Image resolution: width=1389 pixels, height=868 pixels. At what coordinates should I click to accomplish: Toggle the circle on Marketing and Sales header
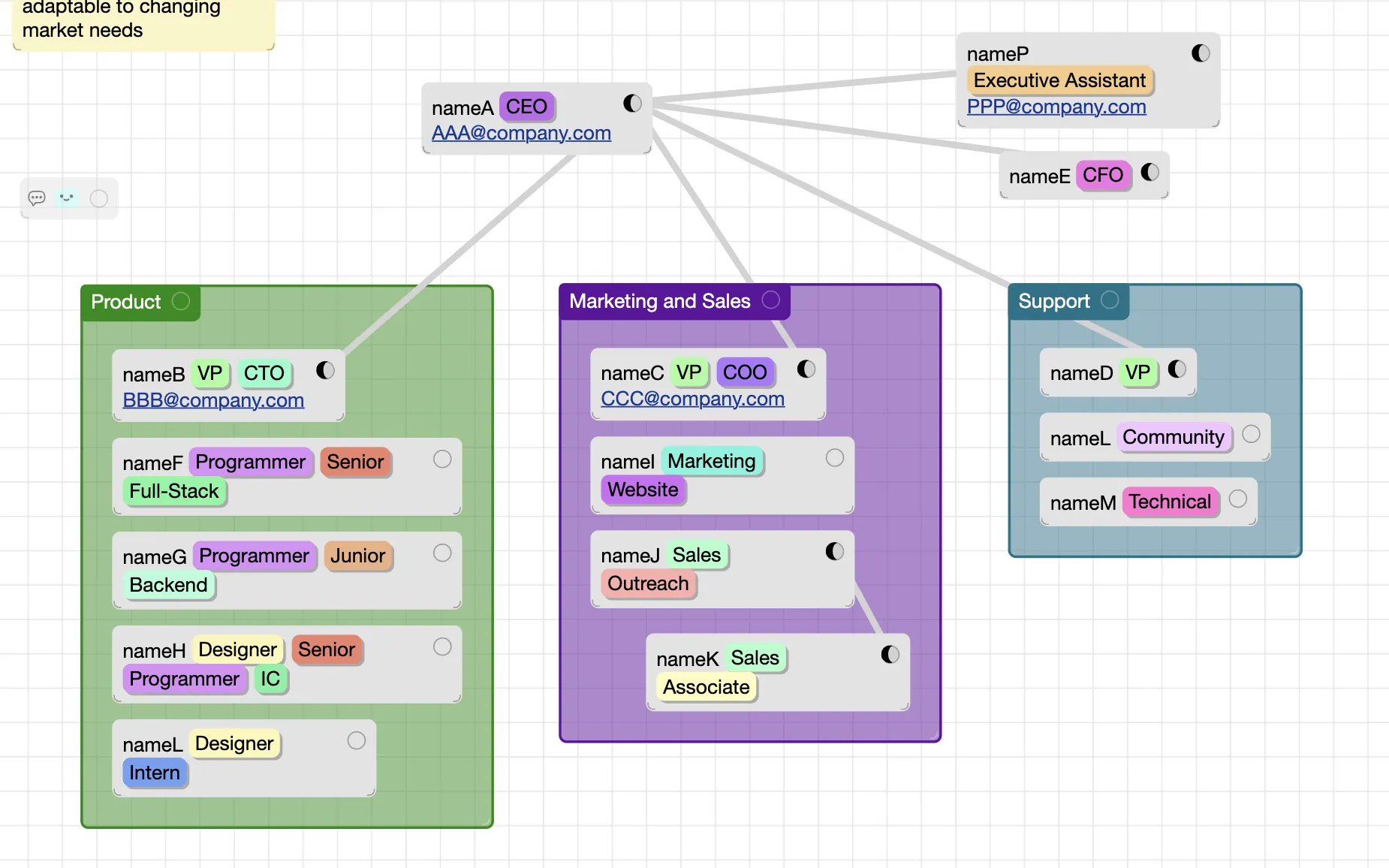(770, 300)
